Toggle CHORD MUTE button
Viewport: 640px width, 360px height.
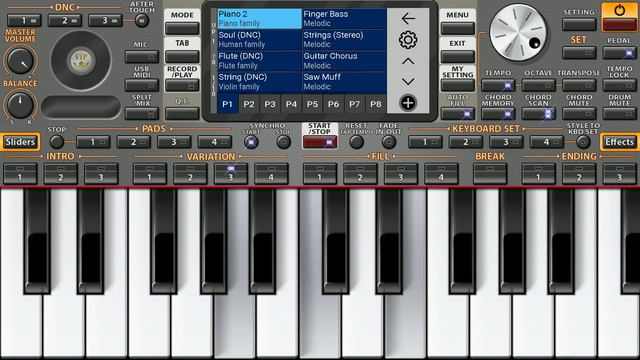click(x=579, y=113)
